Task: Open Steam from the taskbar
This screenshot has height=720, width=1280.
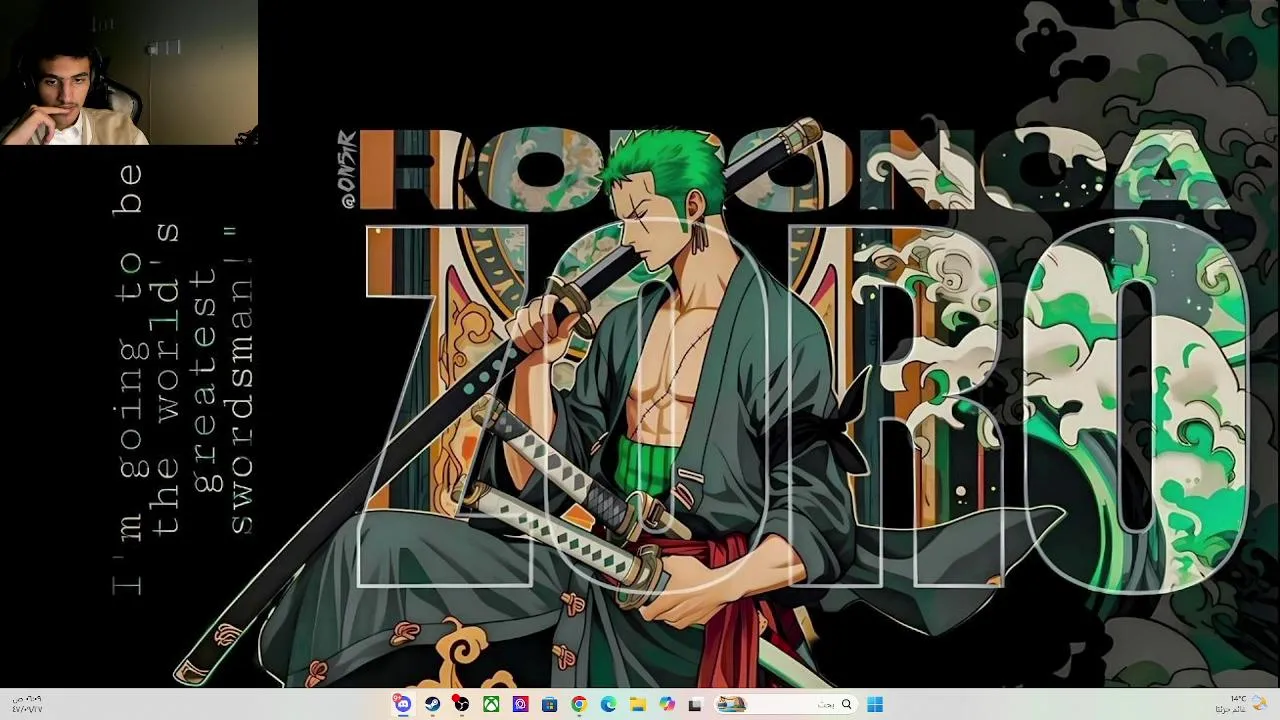Action: coord(432,704)
